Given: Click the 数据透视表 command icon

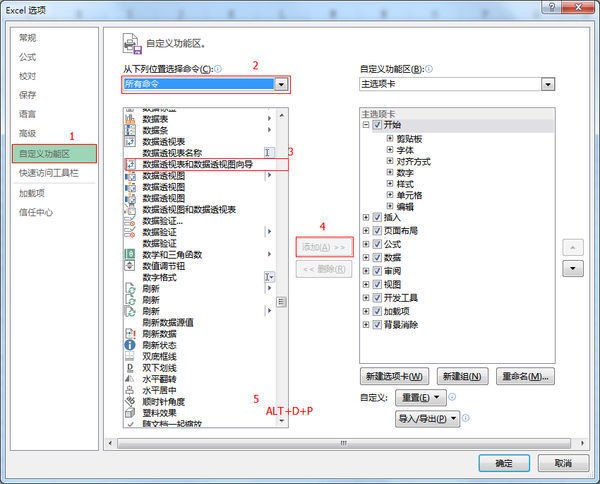Looking at the screenshot, I should (130, 142).
